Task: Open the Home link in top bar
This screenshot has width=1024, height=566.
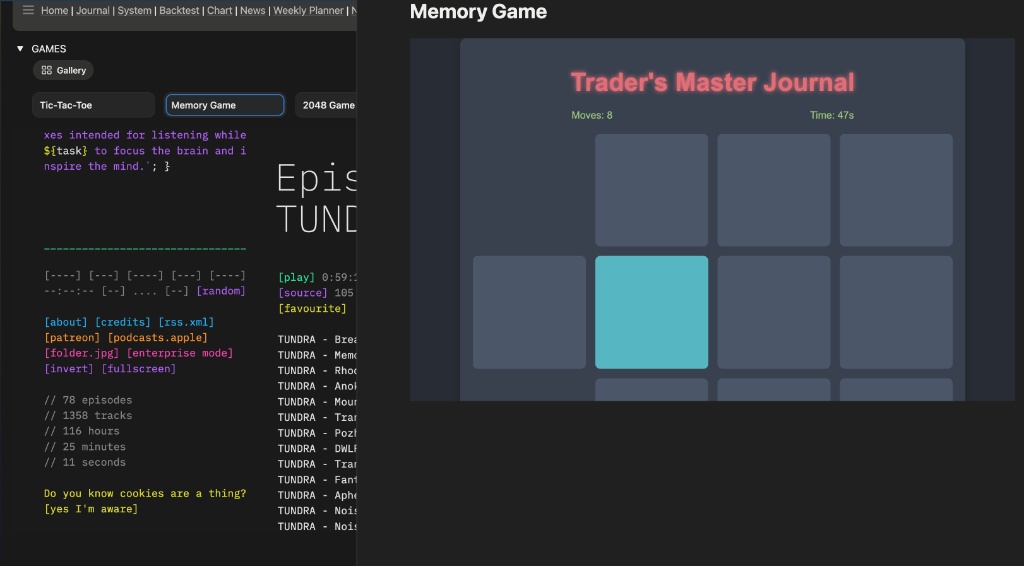Action: [x=54, y=10]
